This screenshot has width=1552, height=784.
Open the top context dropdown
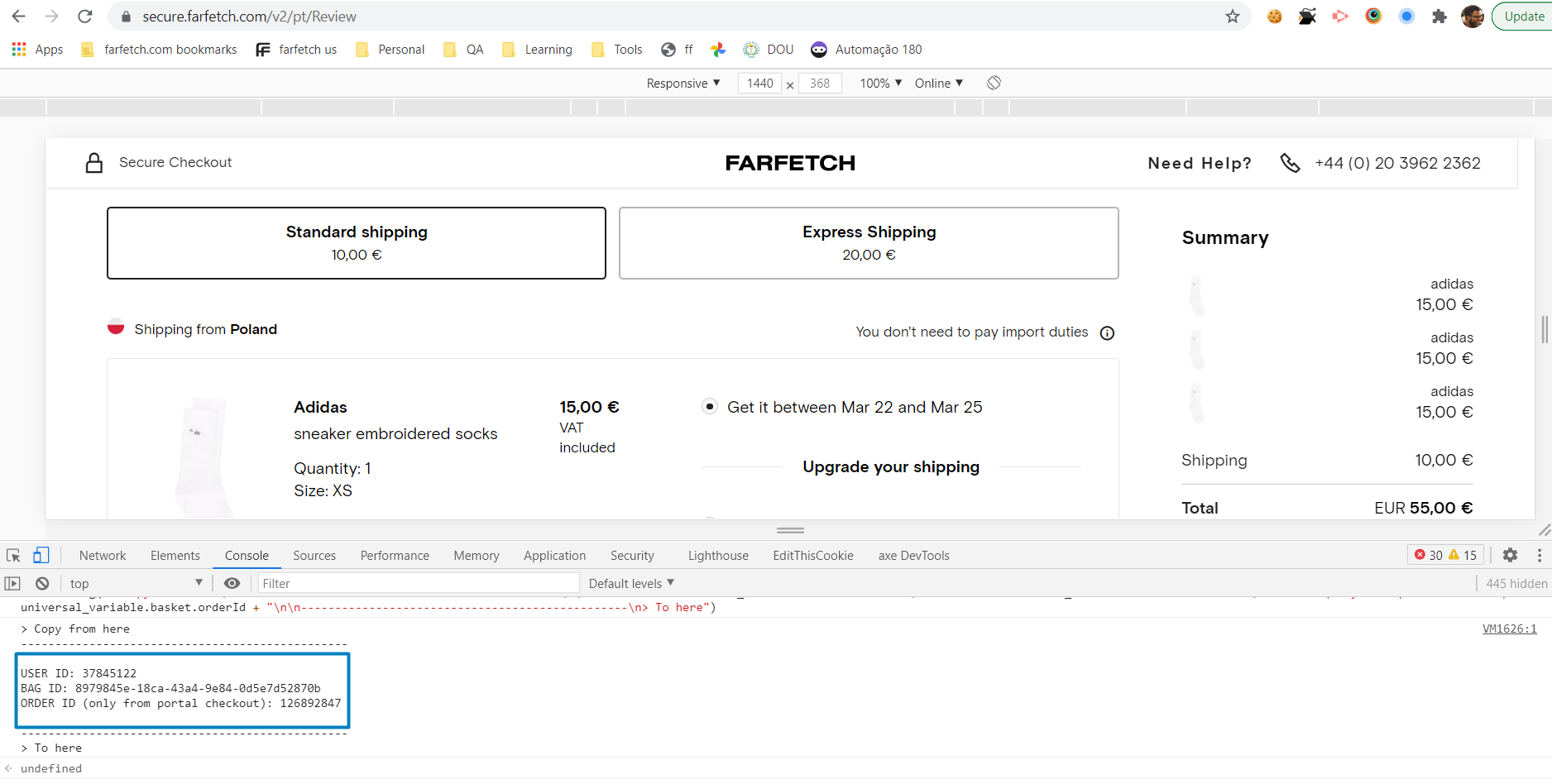click(137, 583)
